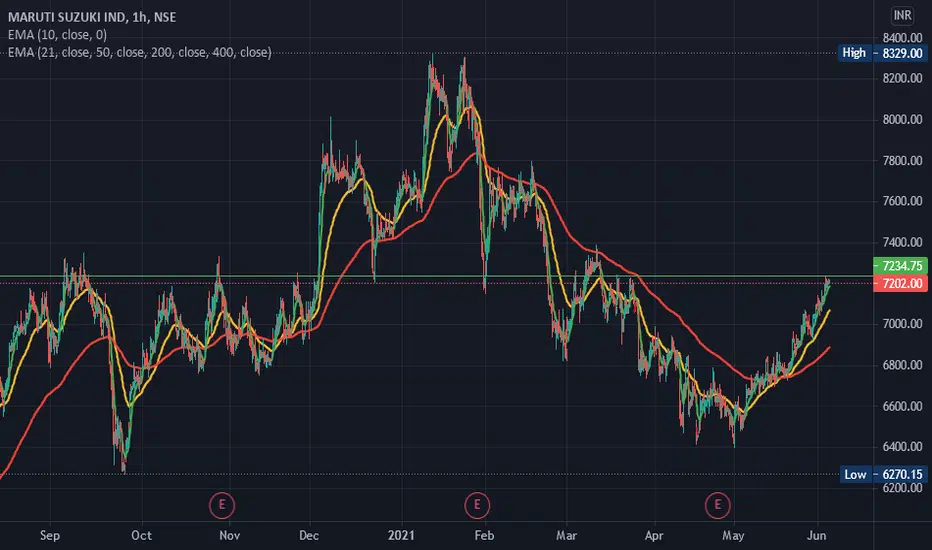
Task: Click the 2021 label on time axis
Action: coord(401,536)
